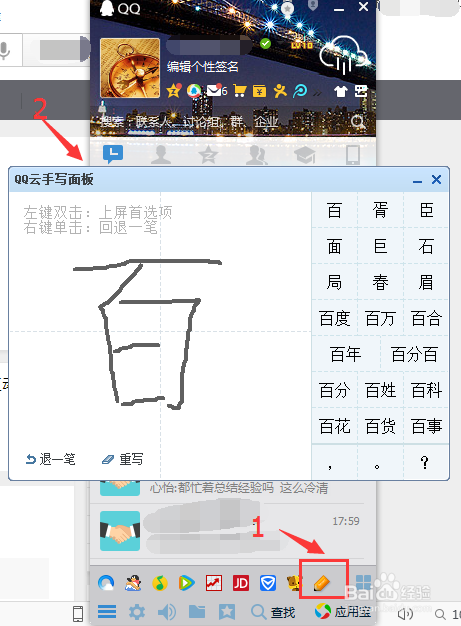Open the QQ handwriting pencil tool
461x626 pixels.
(x=322, y=584)
